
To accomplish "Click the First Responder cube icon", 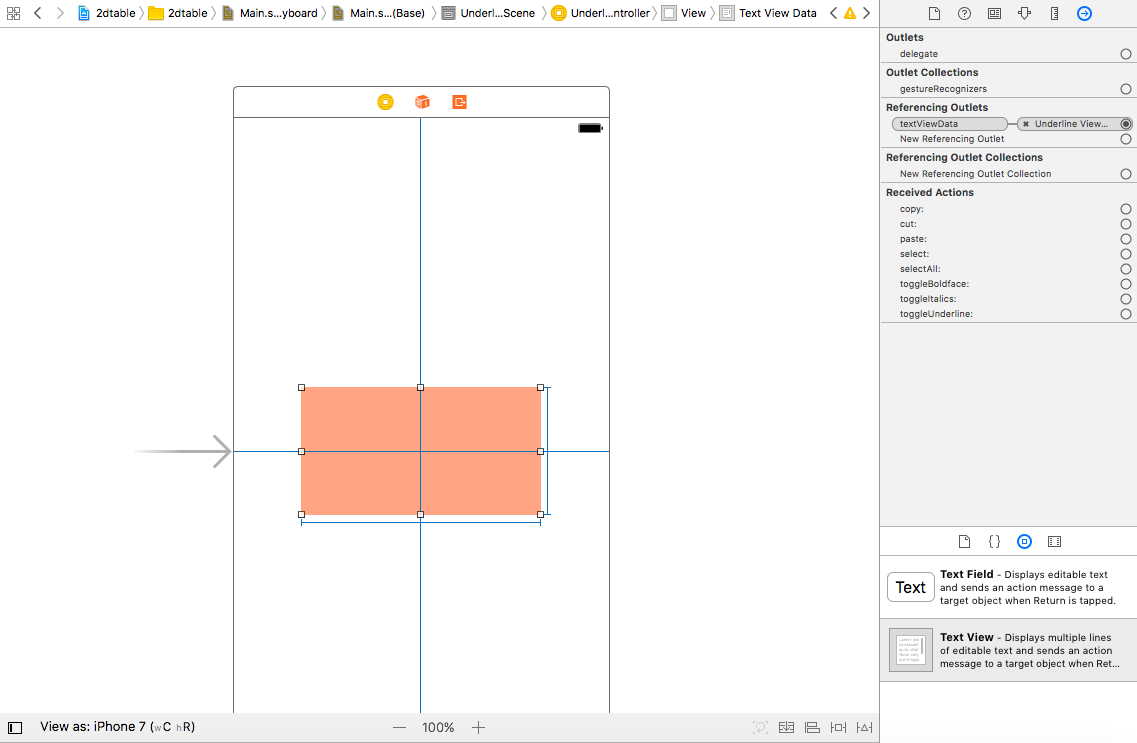I will click(422, 102).
